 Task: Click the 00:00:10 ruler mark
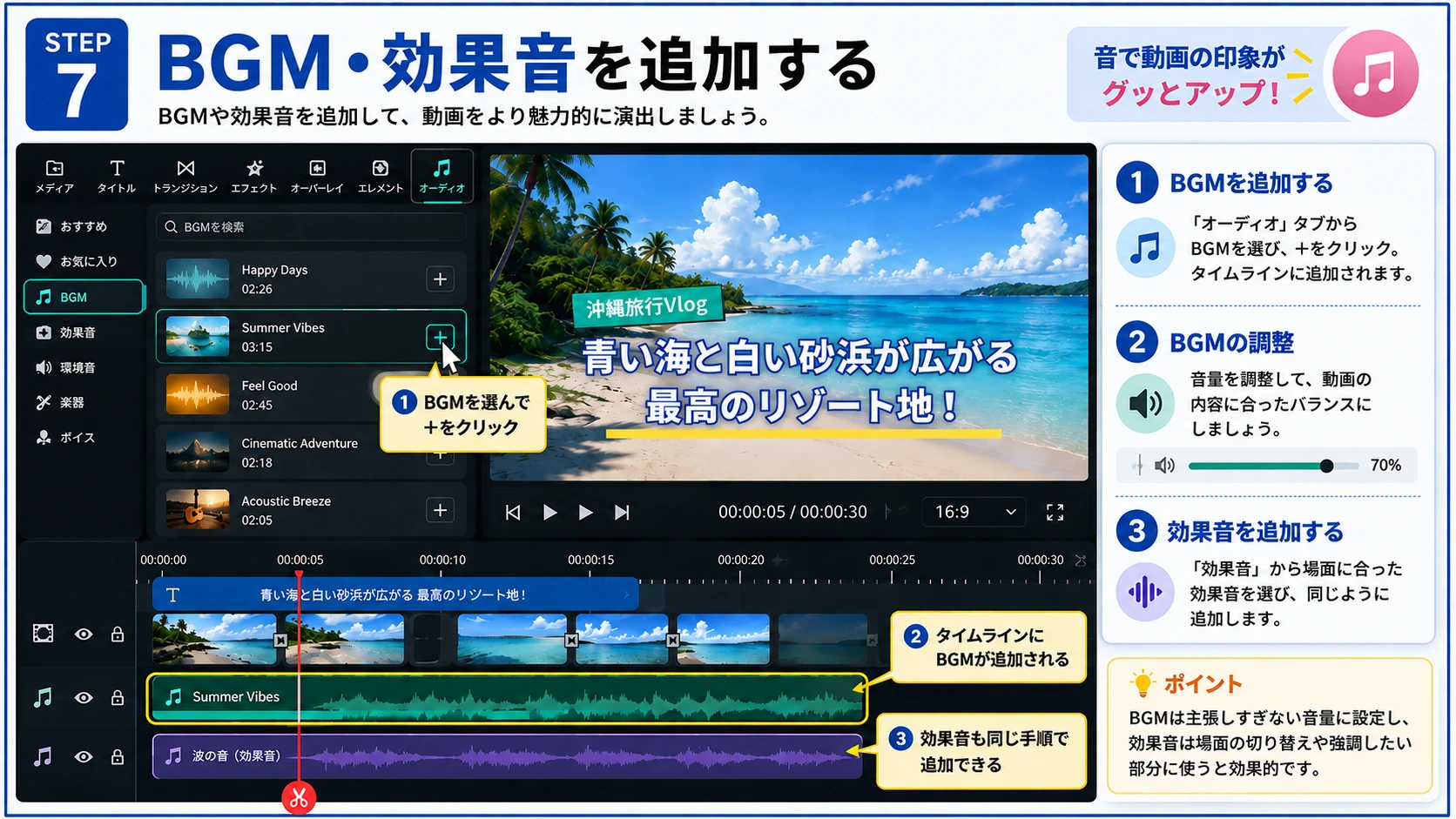click(442, 560)
